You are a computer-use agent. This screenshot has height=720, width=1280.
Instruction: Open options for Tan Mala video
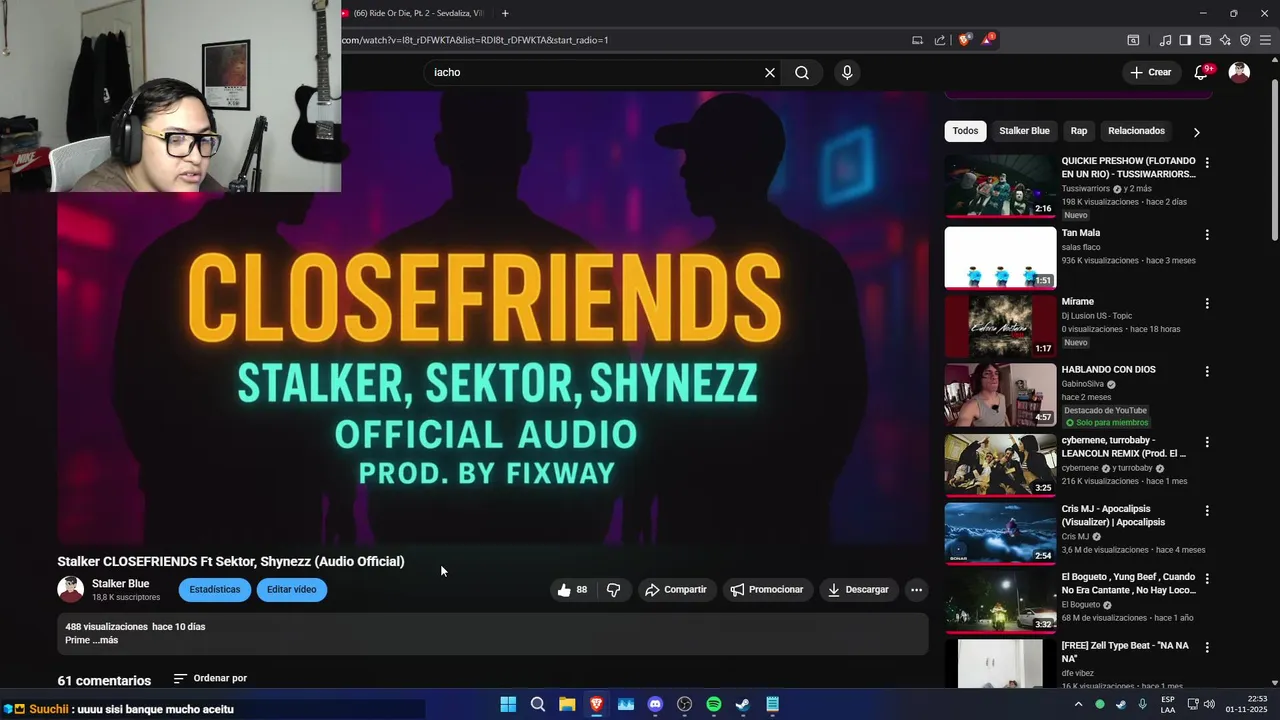(x=1207, y=234)
